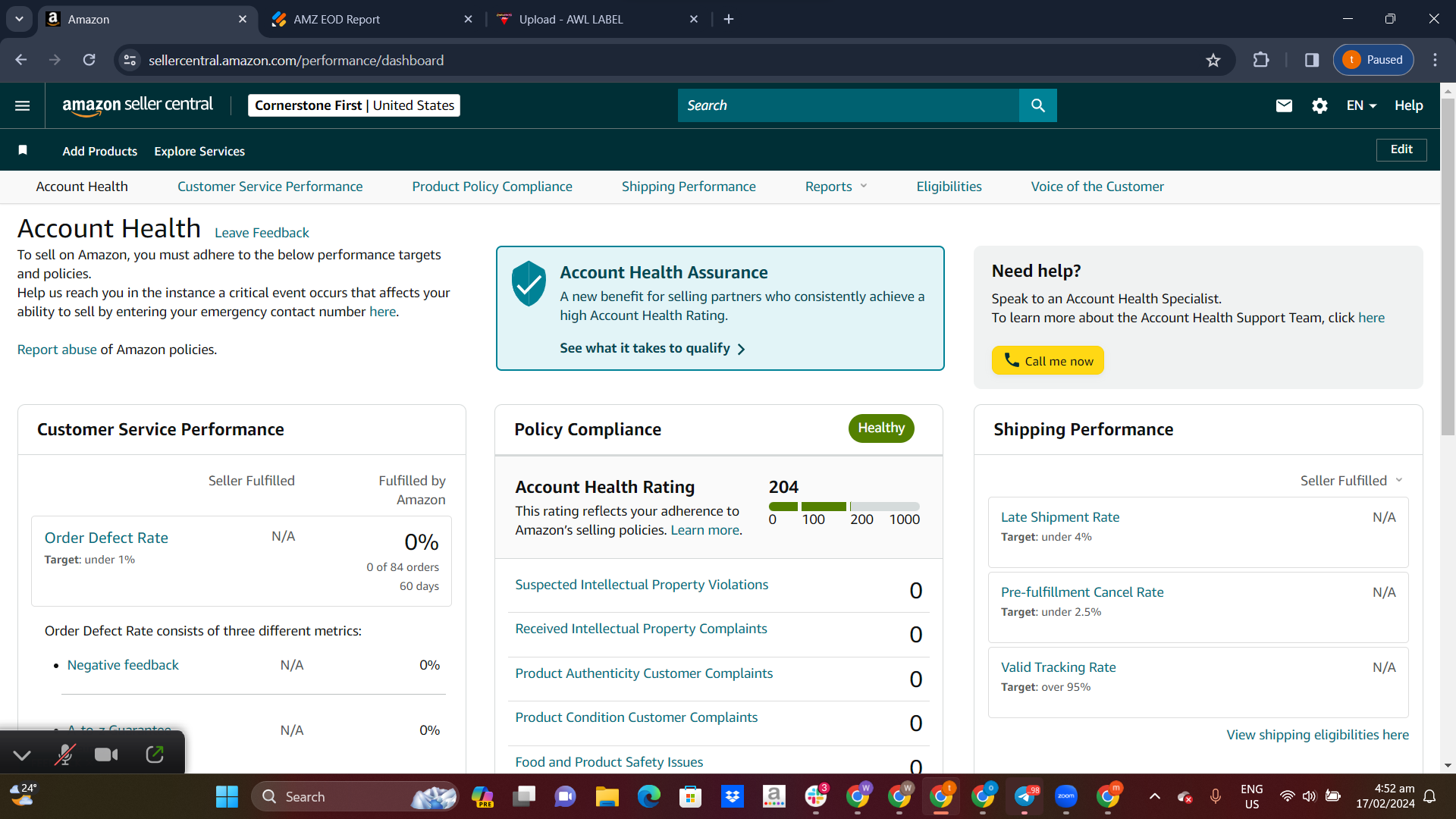Viewport: 1456px width, 819px height.
Task: Open Slack from the taskbar
Action: click(816, 796)
